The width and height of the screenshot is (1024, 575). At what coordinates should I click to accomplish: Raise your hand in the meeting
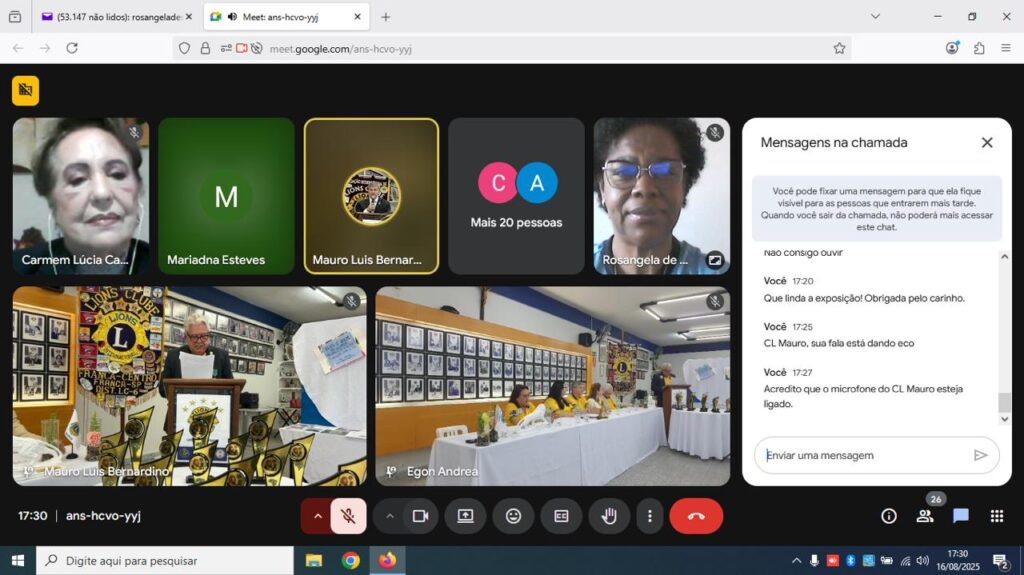pyautogui.click(x=608, y=516)
